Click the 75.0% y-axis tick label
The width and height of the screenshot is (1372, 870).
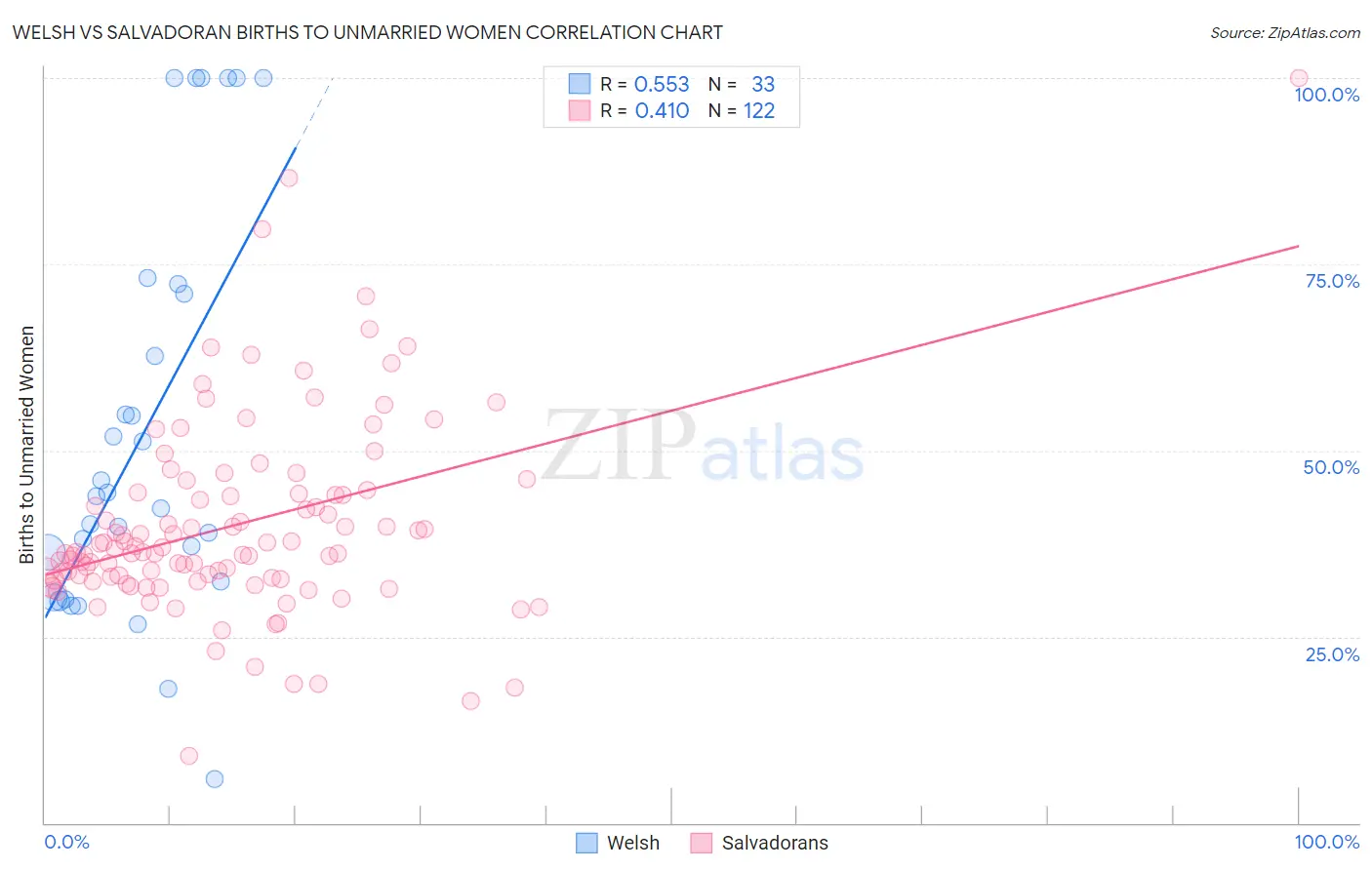coord(1332,281)
